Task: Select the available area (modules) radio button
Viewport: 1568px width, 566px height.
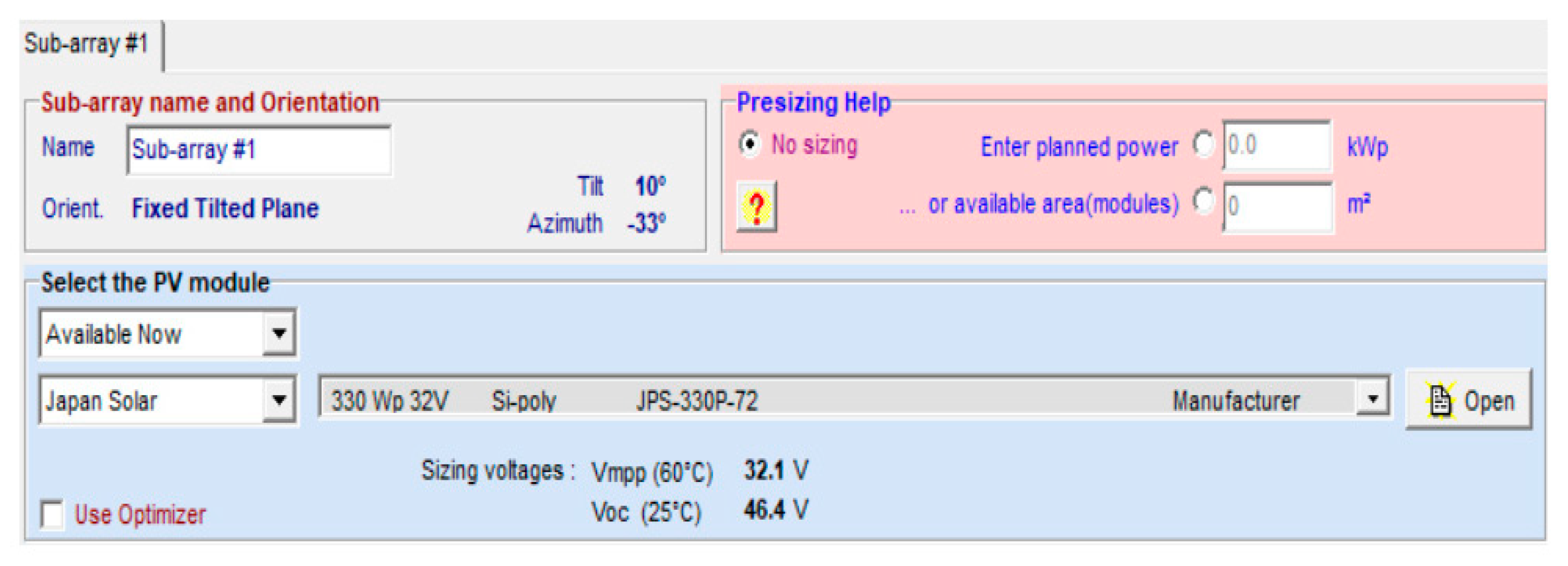Action: [x=1204, y=201]
